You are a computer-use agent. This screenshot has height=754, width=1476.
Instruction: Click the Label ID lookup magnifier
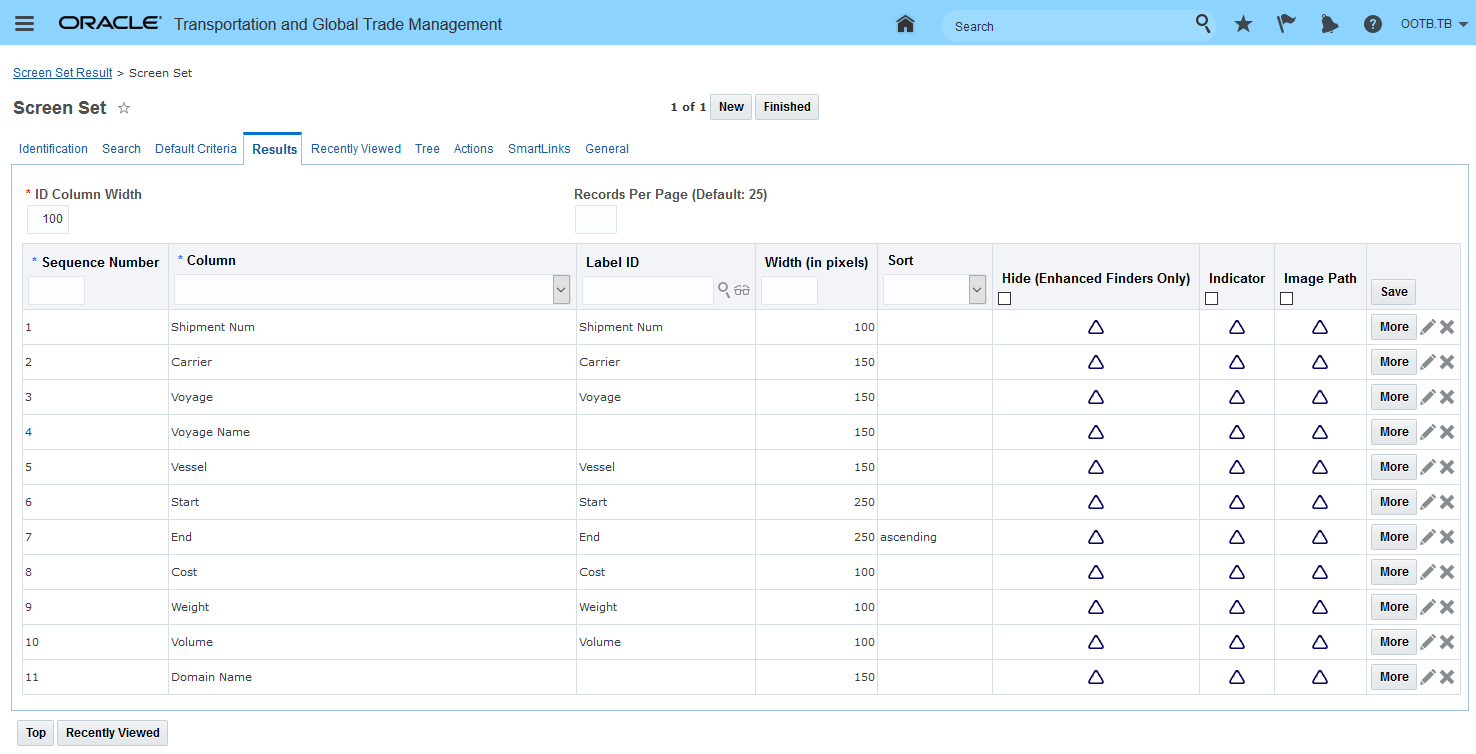[x=724, y=290]
